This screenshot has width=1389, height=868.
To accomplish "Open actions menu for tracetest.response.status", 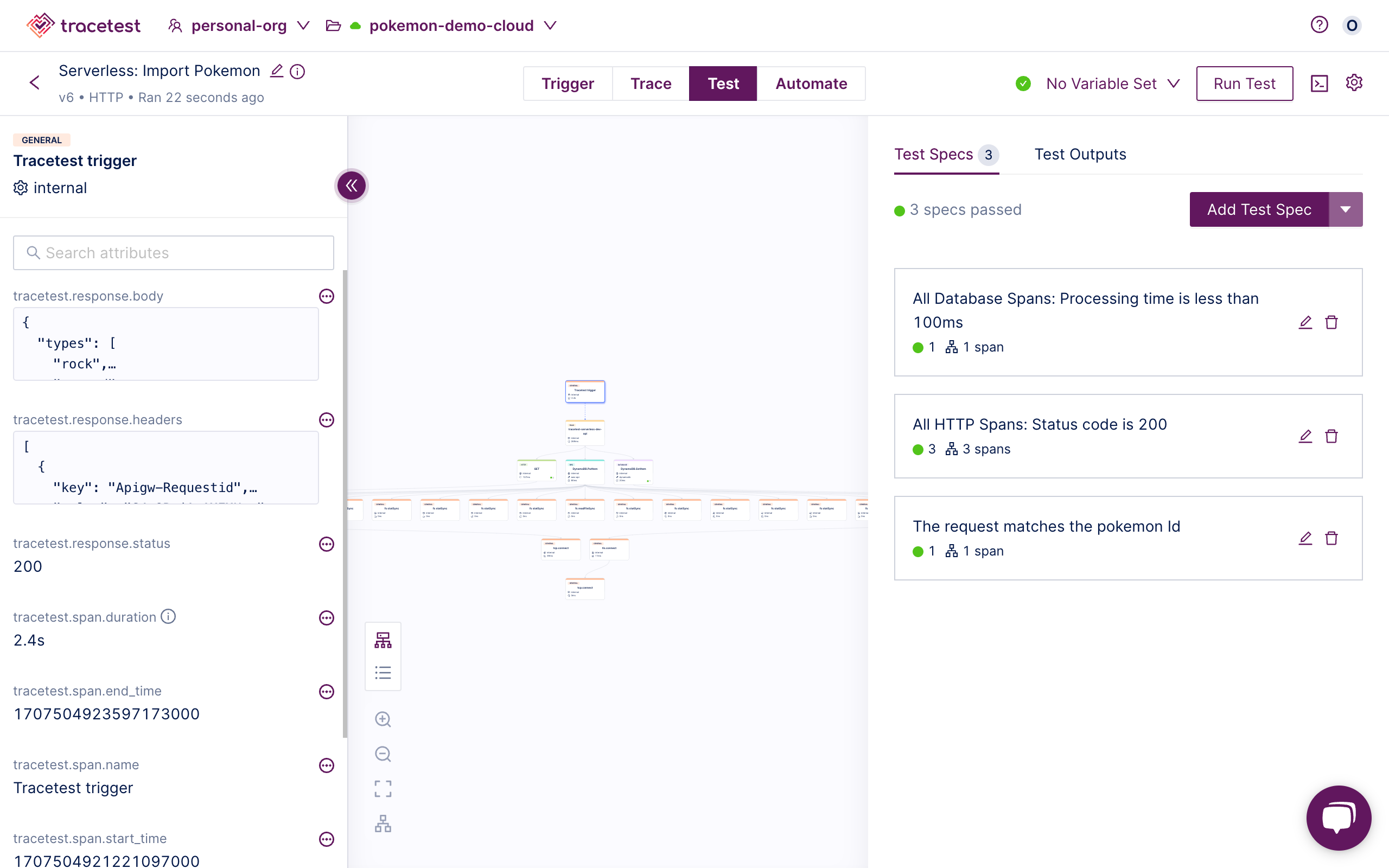I will (327, 544).
